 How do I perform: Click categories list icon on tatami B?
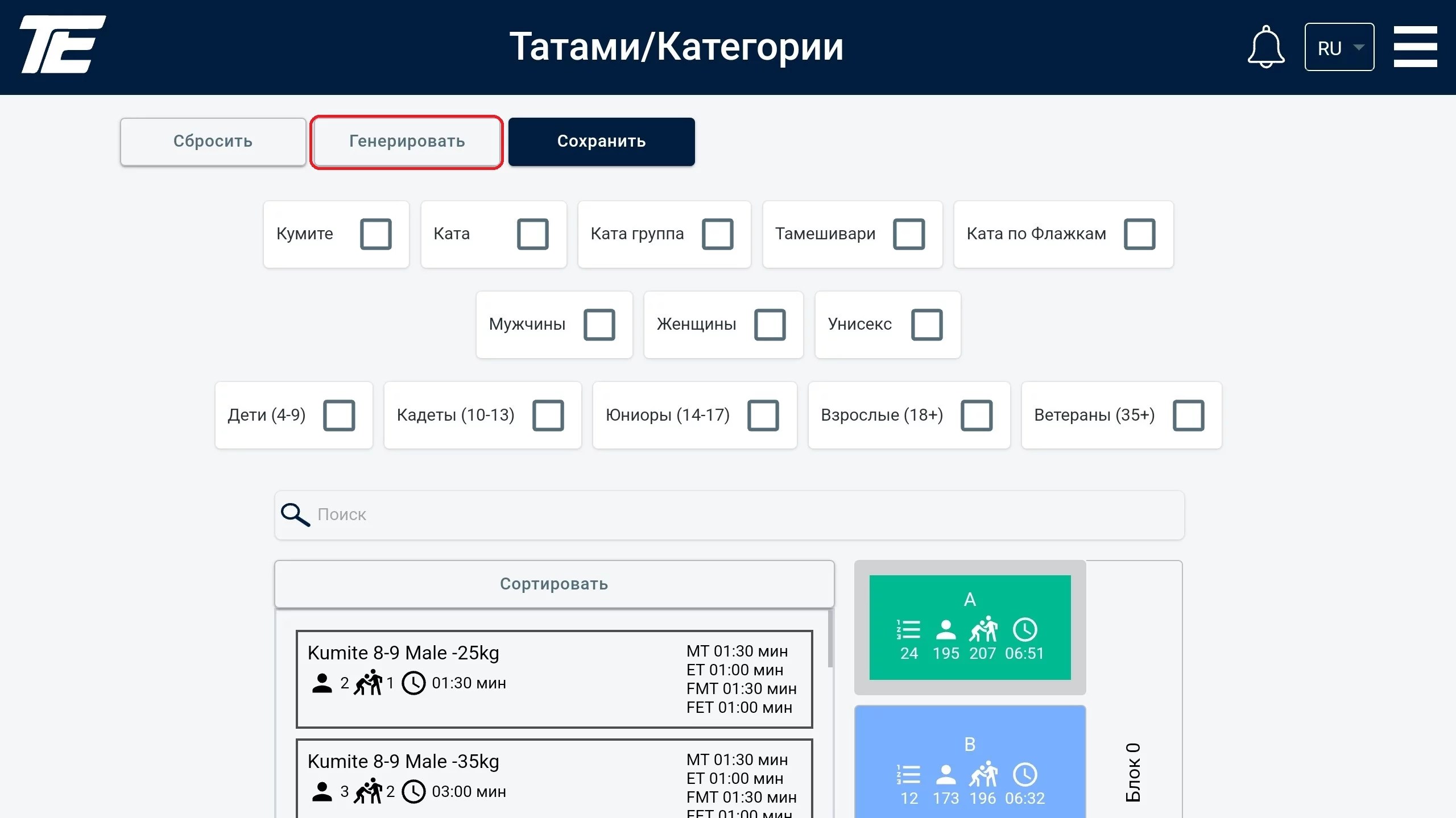tap(908, 774)
